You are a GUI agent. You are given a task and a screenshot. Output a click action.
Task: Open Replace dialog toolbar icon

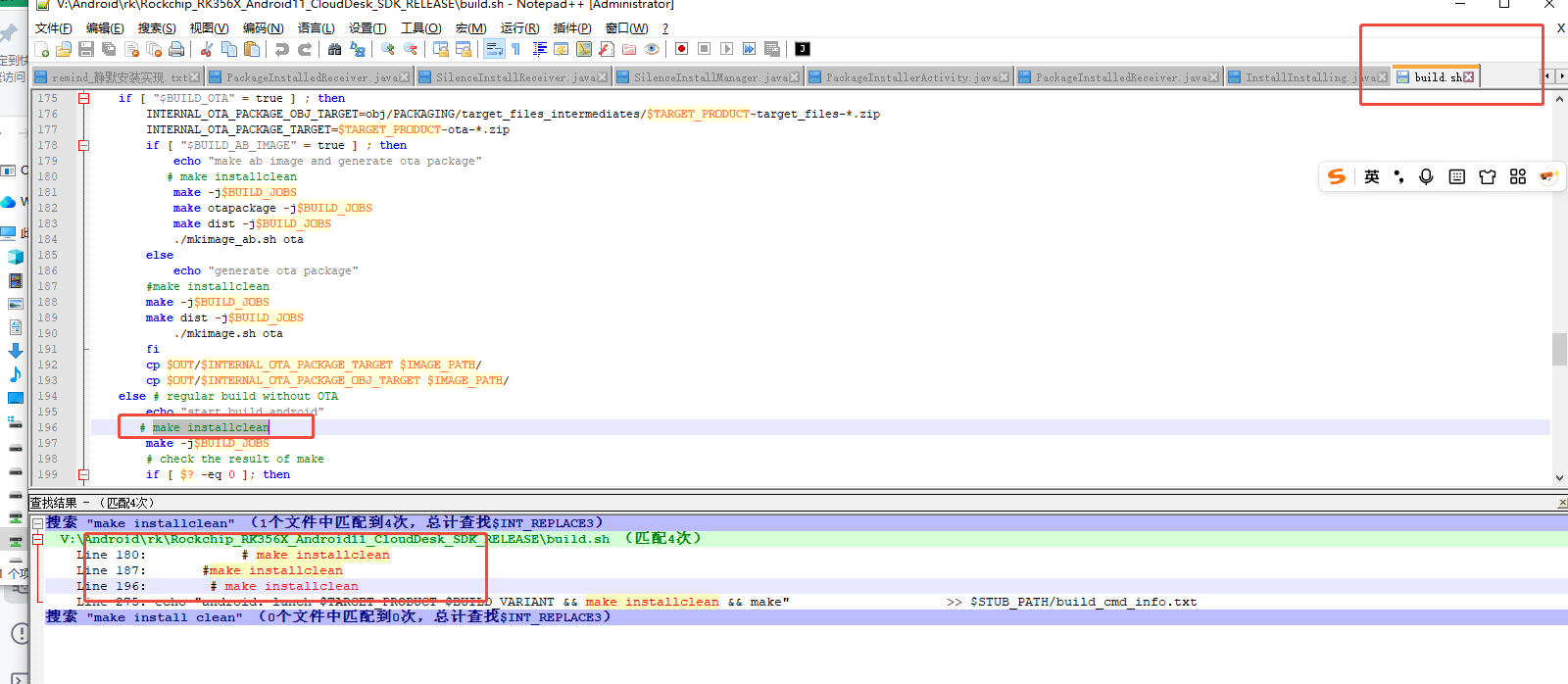(357, 49)
